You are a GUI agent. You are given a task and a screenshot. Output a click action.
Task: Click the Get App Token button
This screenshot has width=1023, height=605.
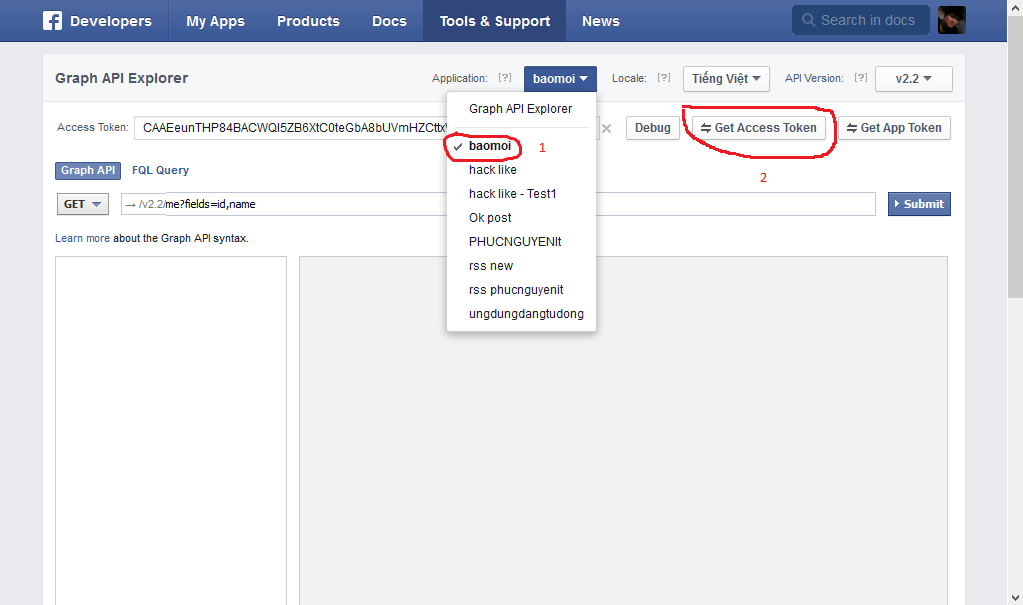pos(894,128)
